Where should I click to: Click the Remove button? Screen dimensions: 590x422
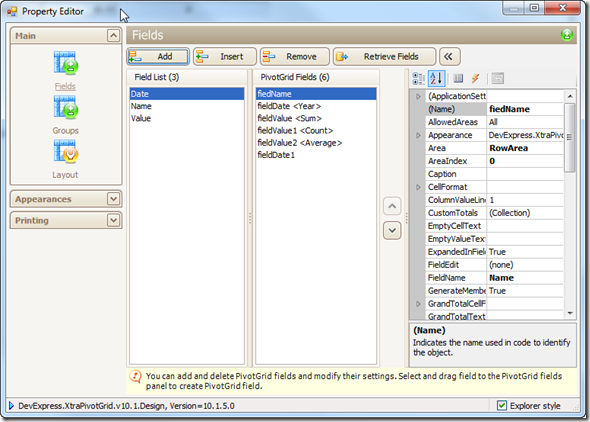tap(295, 57)
